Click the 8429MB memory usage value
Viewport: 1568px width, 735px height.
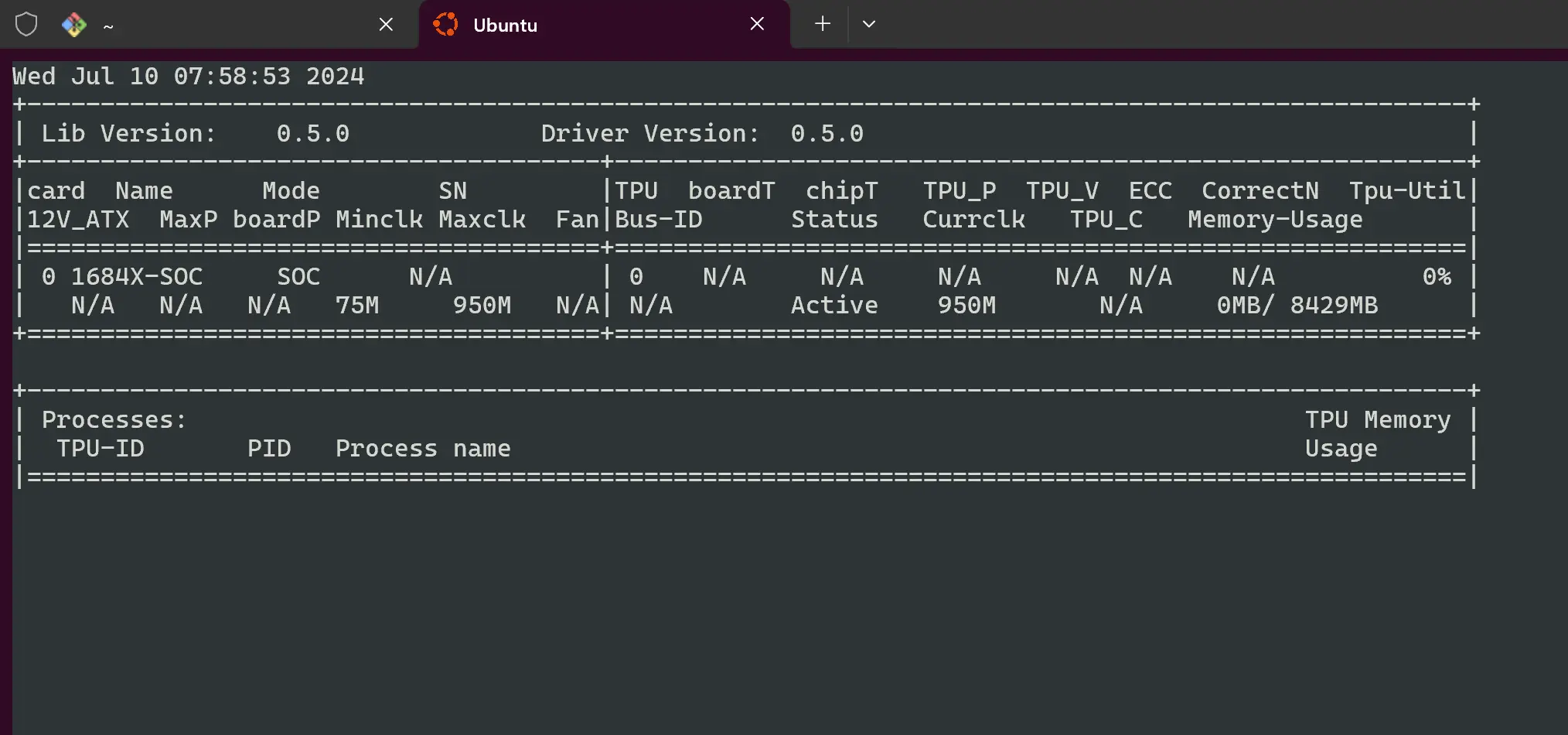[x=1334, y=305]
